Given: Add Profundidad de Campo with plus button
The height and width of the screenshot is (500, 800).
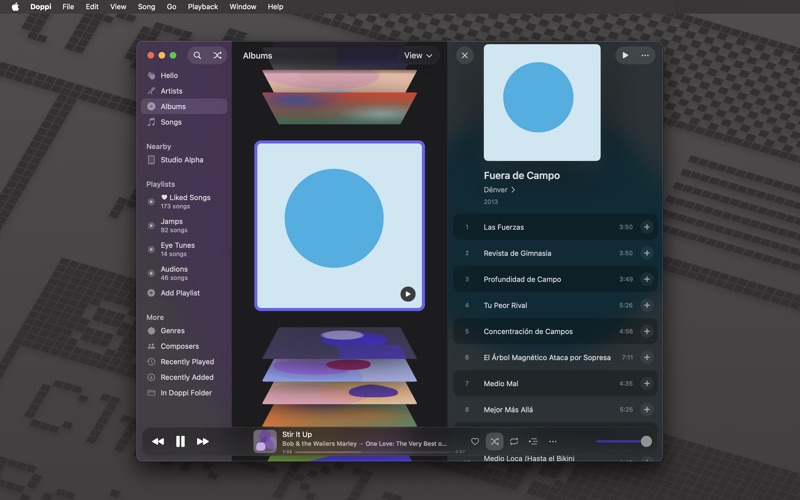Looking at the screenshot, I should point(646,279).
